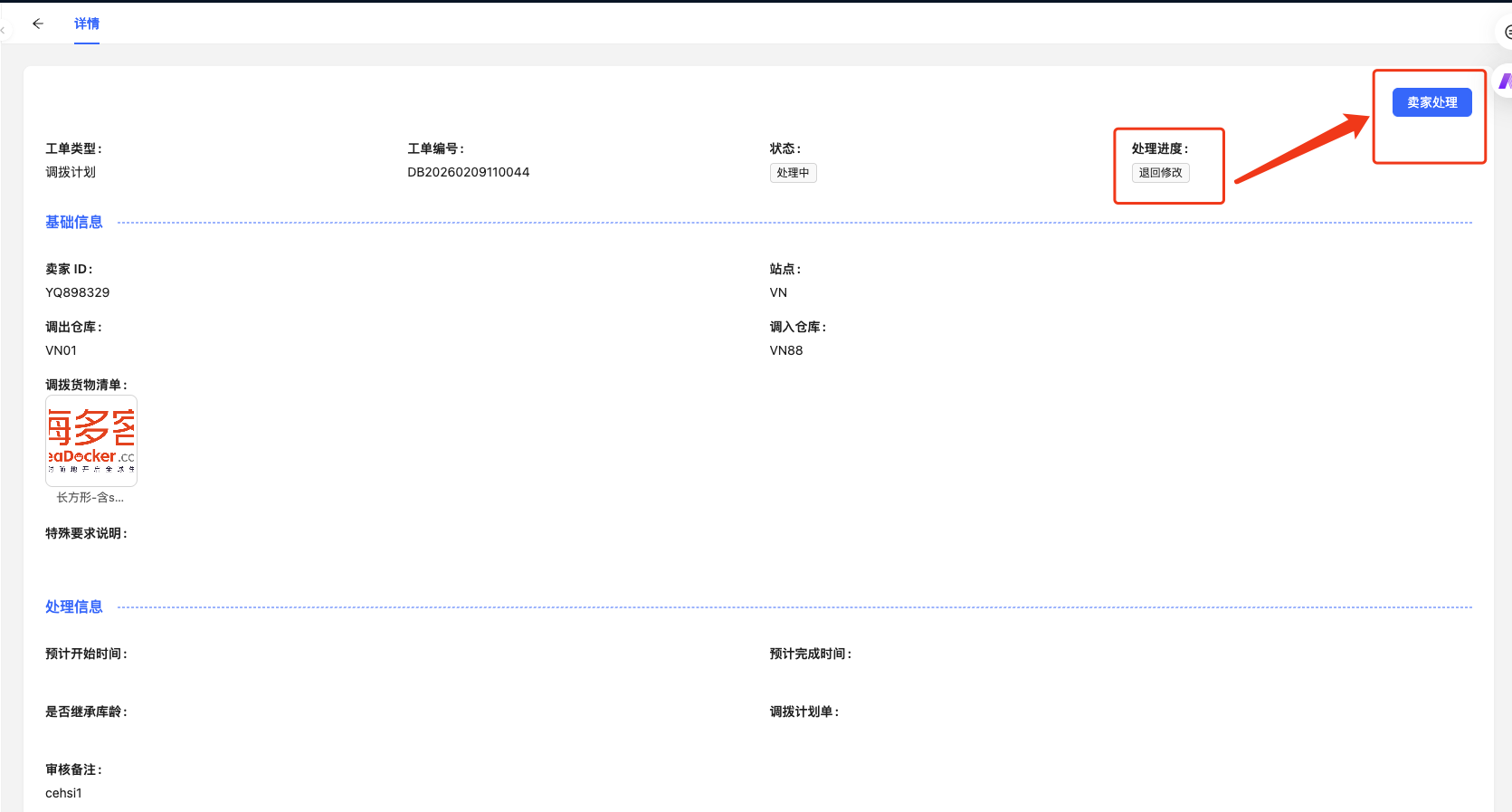1512x812 pixels.
Task: Click the 站点 value VN
Action: (778, 292)
